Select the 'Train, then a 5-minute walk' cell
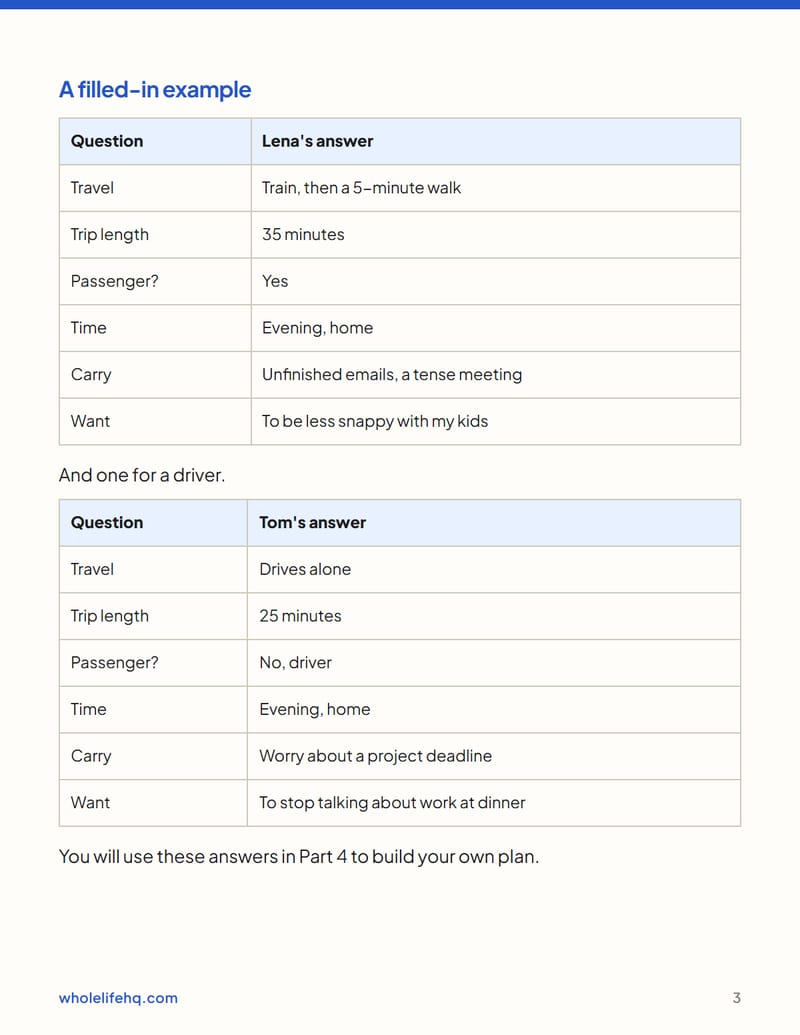 click(496, 188)
